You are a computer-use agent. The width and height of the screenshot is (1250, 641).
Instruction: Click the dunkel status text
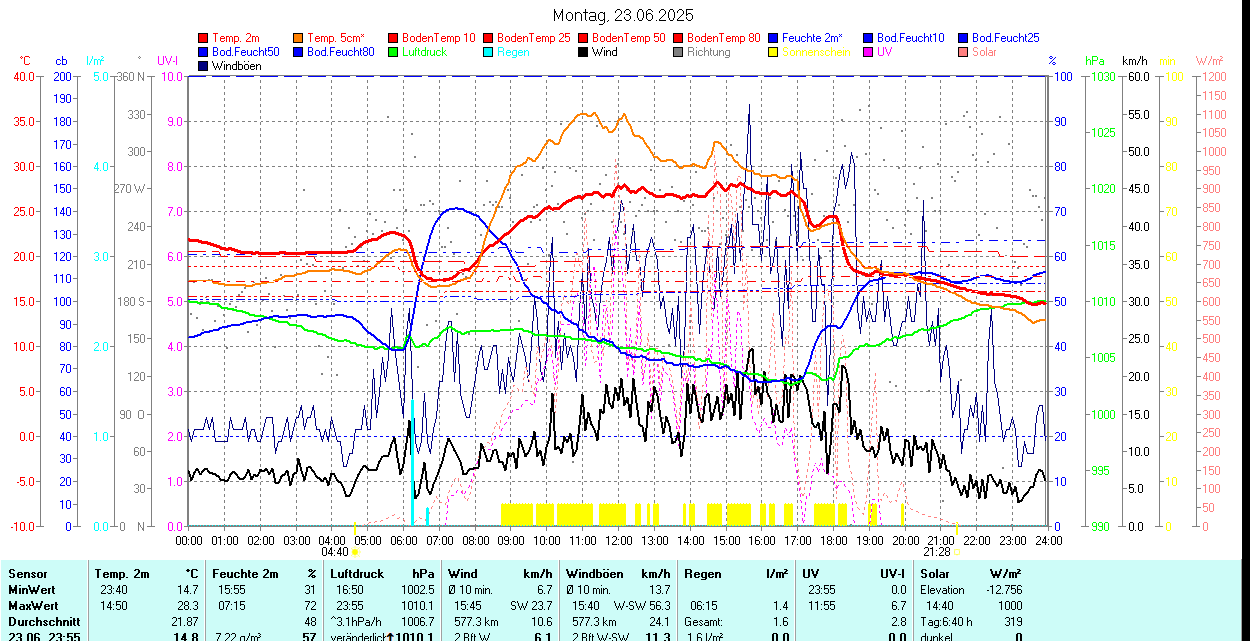[x=938, y=637]
